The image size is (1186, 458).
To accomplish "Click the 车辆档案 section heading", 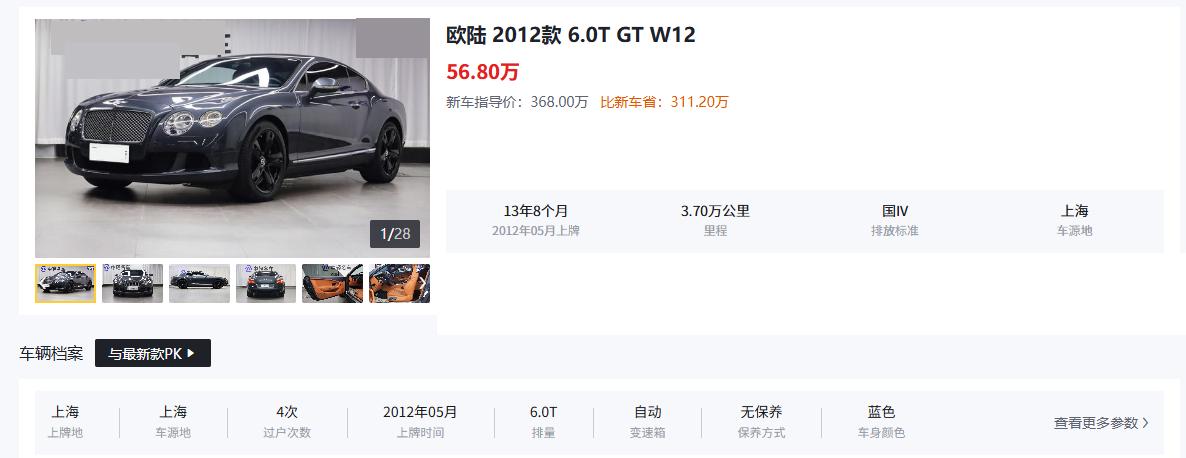I will (51, 353).
